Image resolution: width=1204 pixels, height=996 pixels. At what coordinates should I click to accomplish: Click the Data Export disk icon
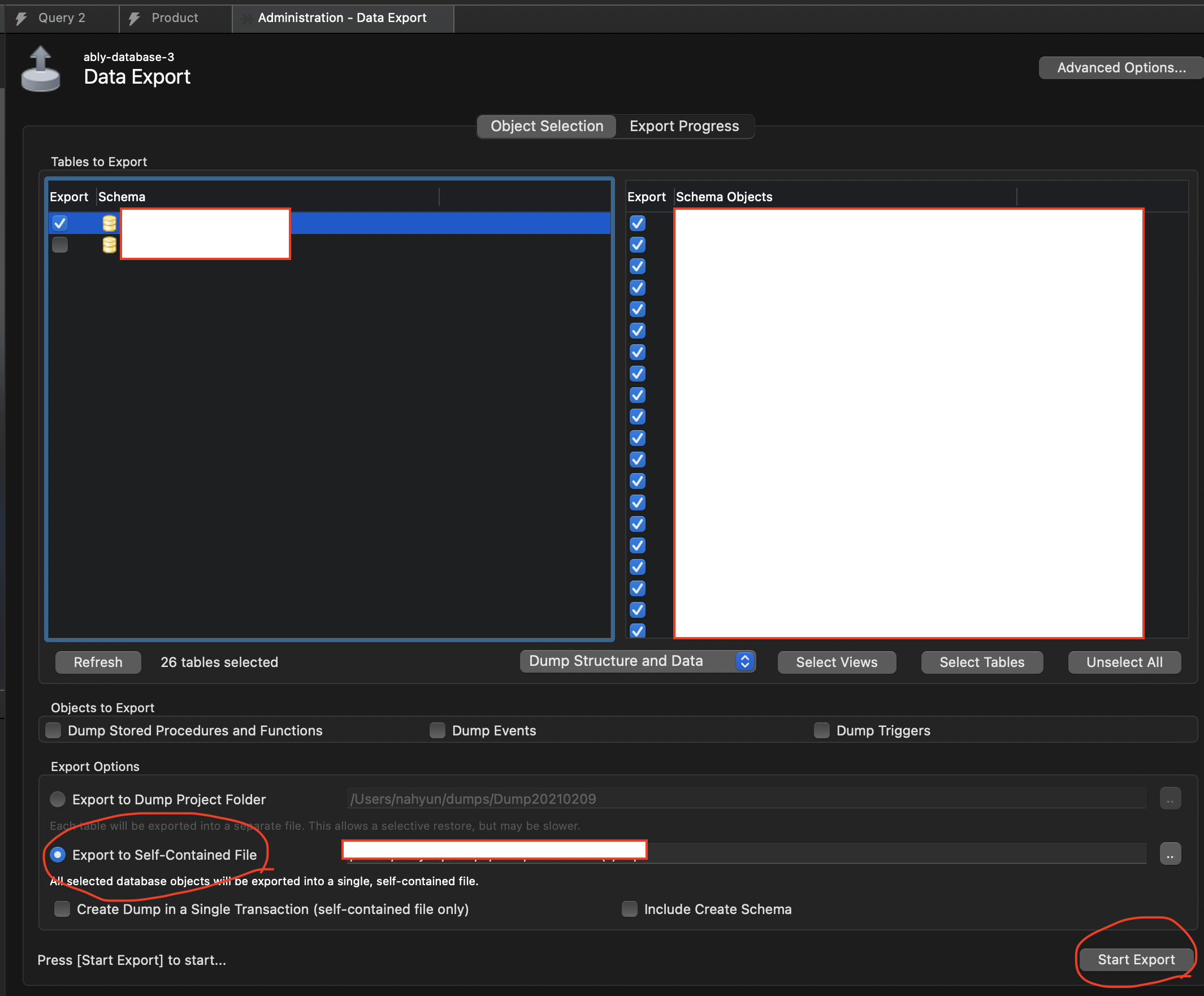40,70
